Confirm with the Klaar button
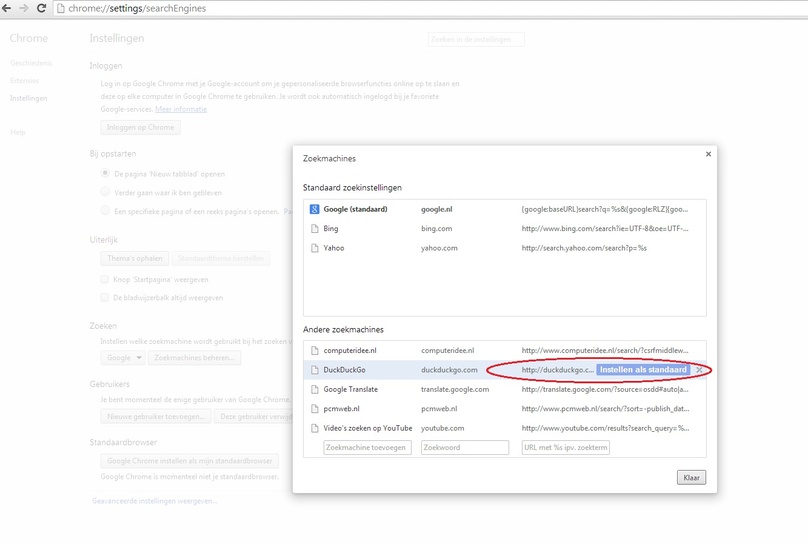 click(x=691, y=478)
